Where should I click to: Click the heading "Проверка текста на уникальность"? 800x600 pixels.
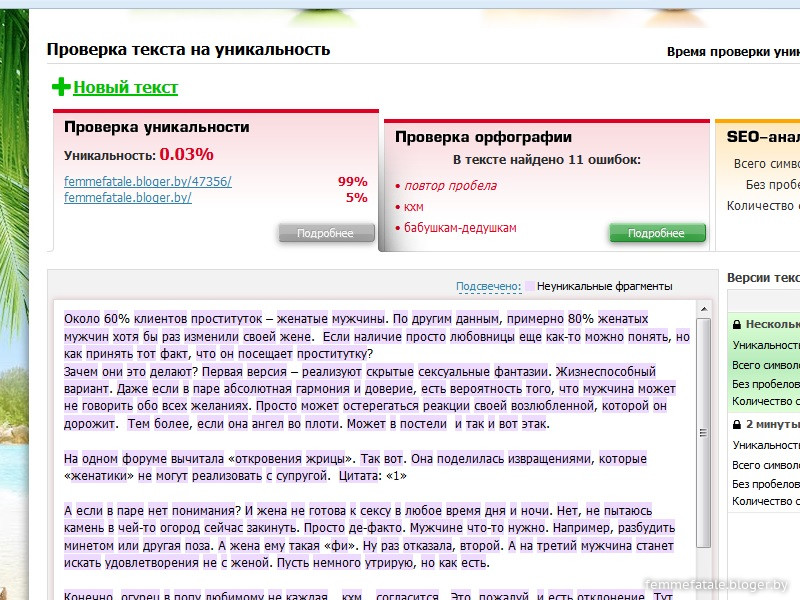tap(188, 49)
